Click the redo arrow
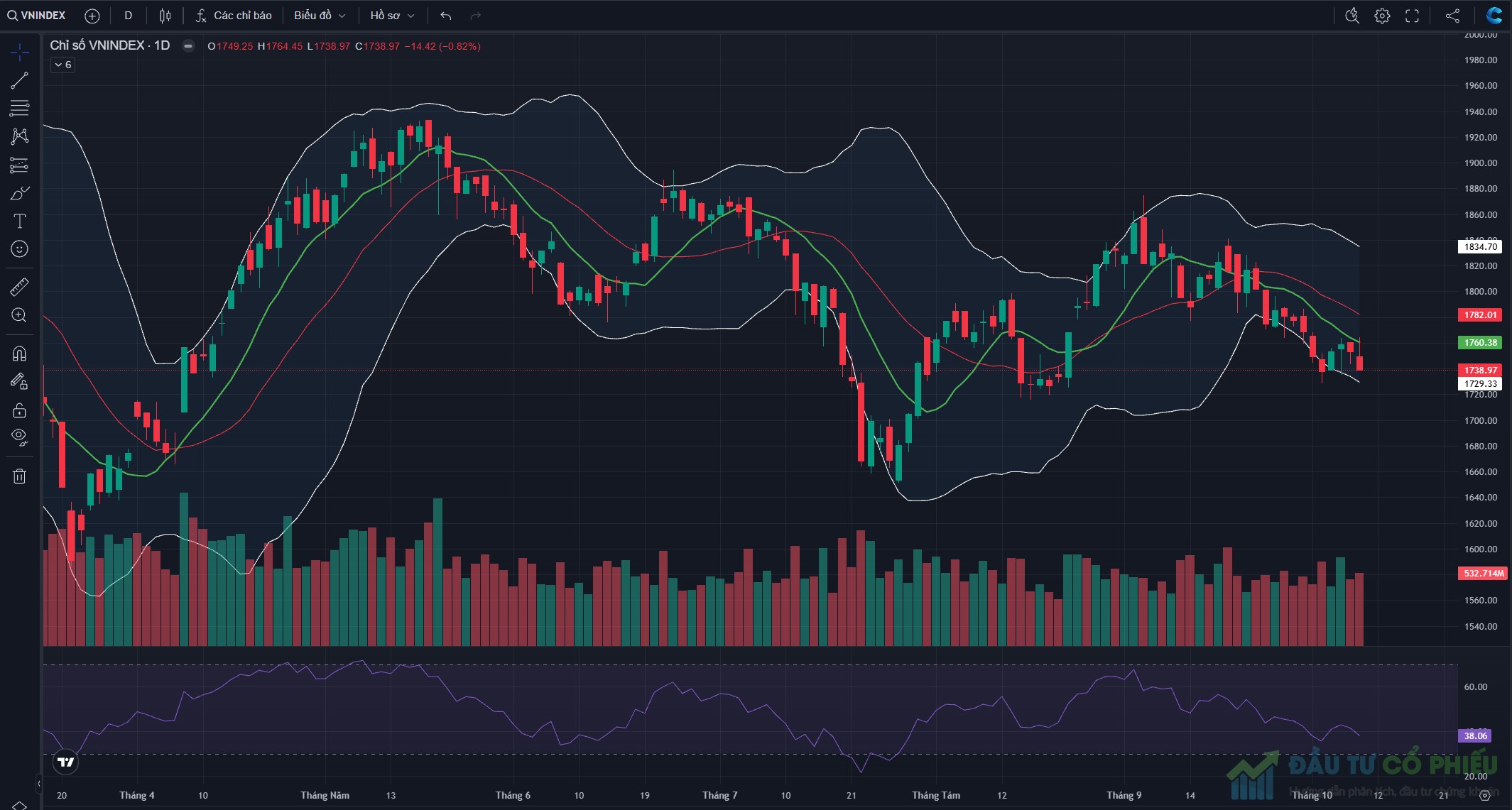Screen dimensions: 1512x810 click(476, 16)
